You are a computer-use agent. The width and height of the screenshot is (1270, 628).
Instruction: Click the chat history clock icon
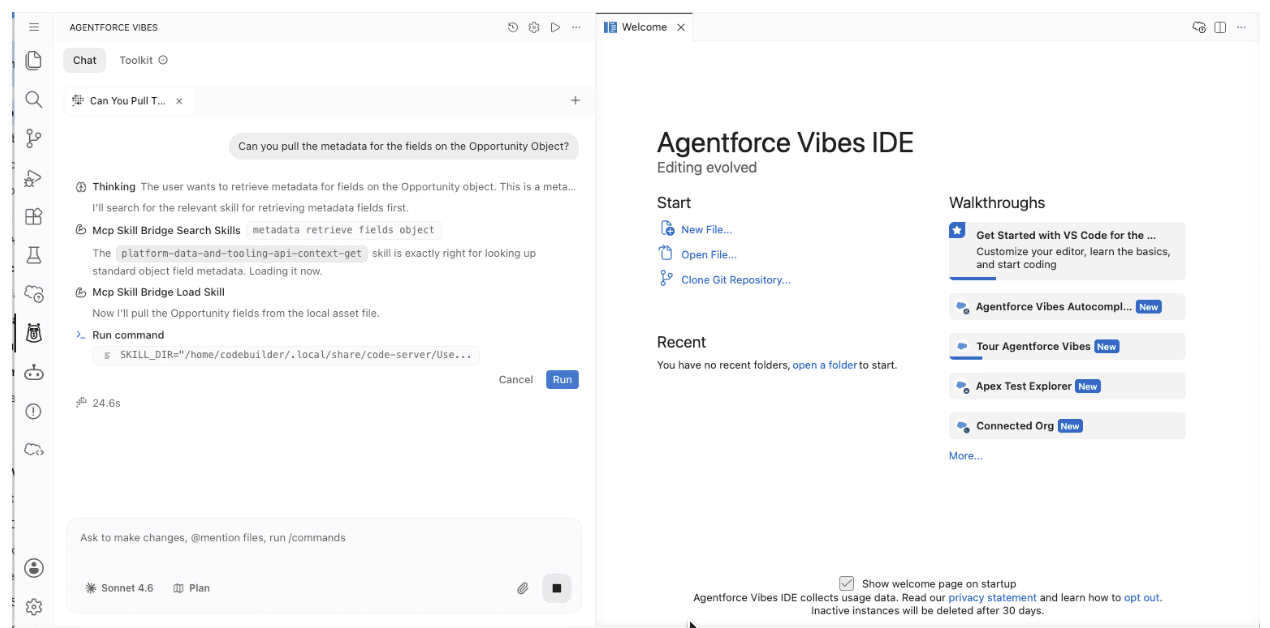click(x=513, y=27)
